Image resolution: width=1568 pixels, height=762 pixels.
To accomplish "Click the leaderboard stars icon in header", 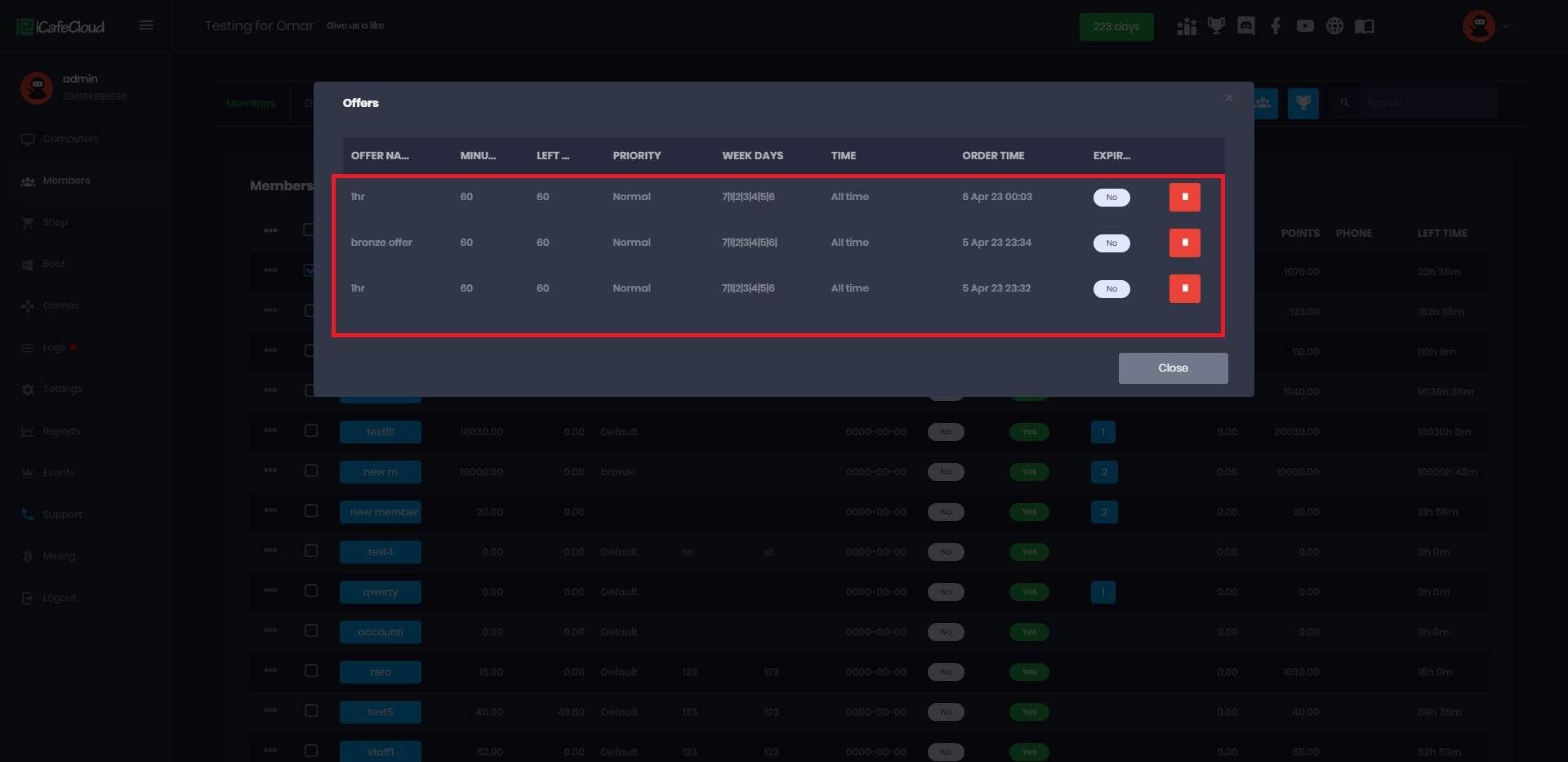I will [x=1187, y=26].
